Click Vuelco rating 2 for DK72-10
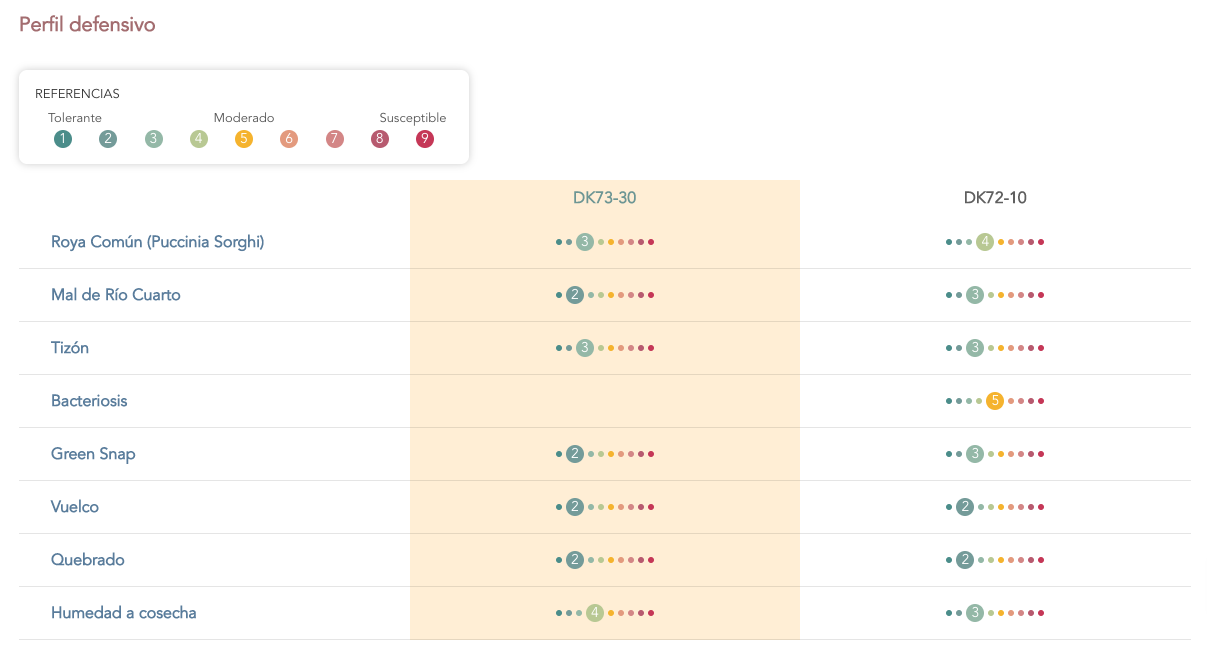This screenshot has width=1207, height=665. [965, 507]
